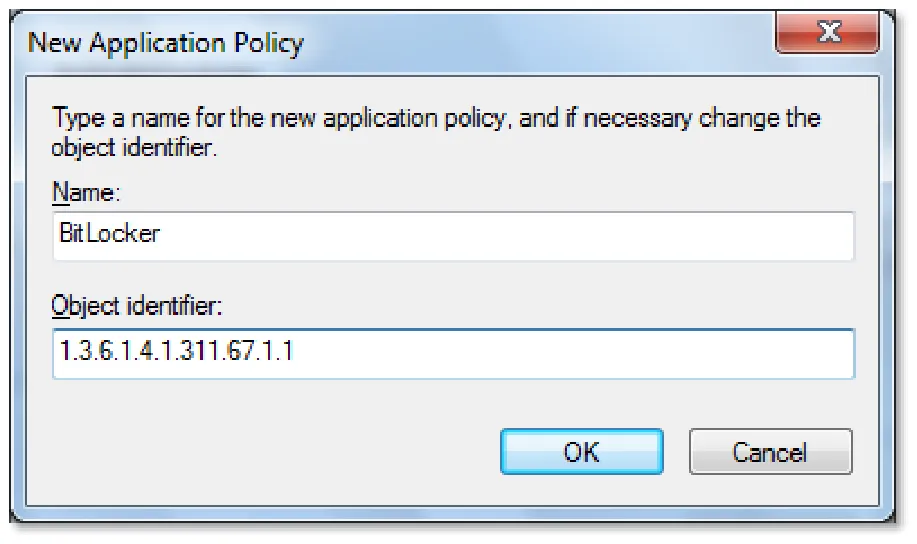Focus the Name text field
The image size is (917, 544).
pyautogui.click(x=453, y=236)
